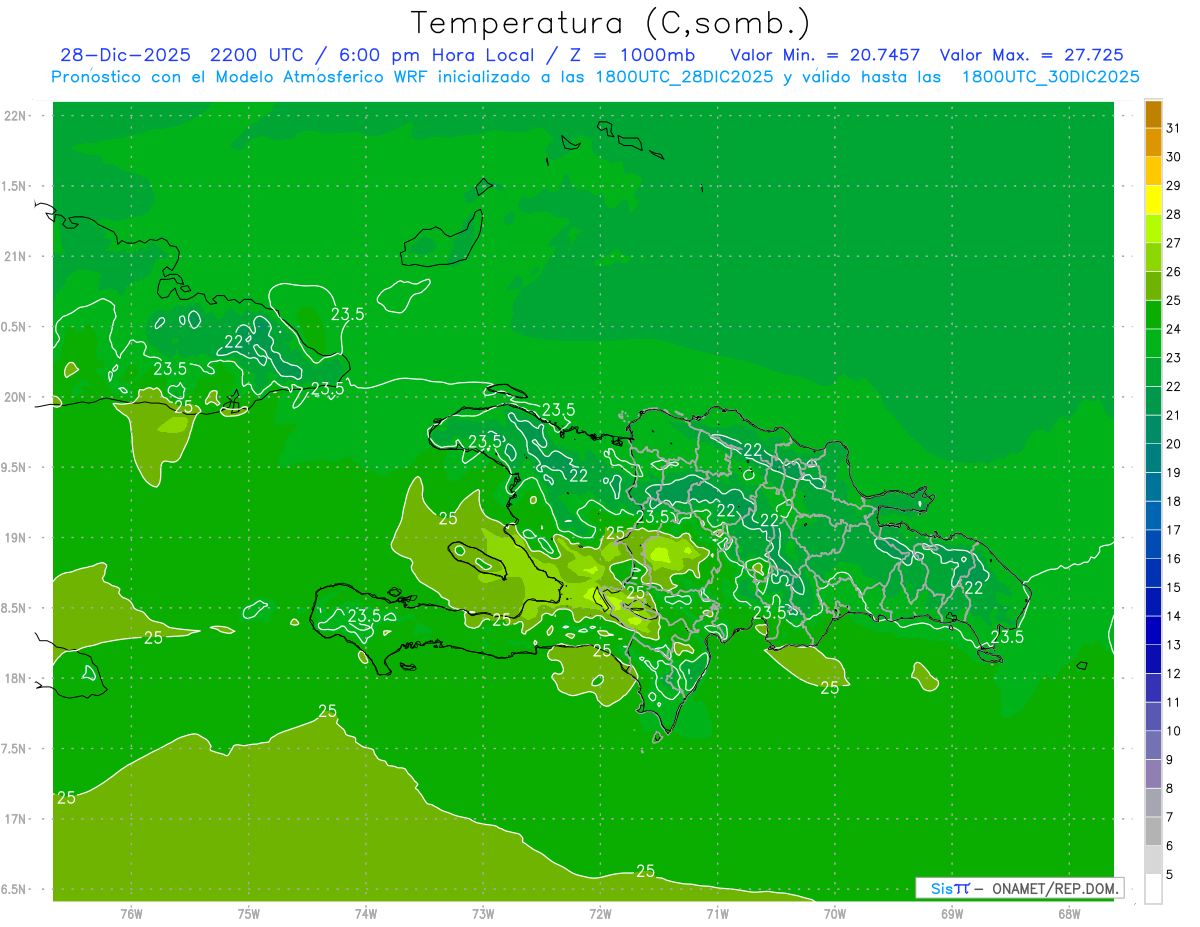1200x927 pixels.
Task: Select the purple swatch between 9 and 10
Action: pyautogui.click(x=1153, y=746)
